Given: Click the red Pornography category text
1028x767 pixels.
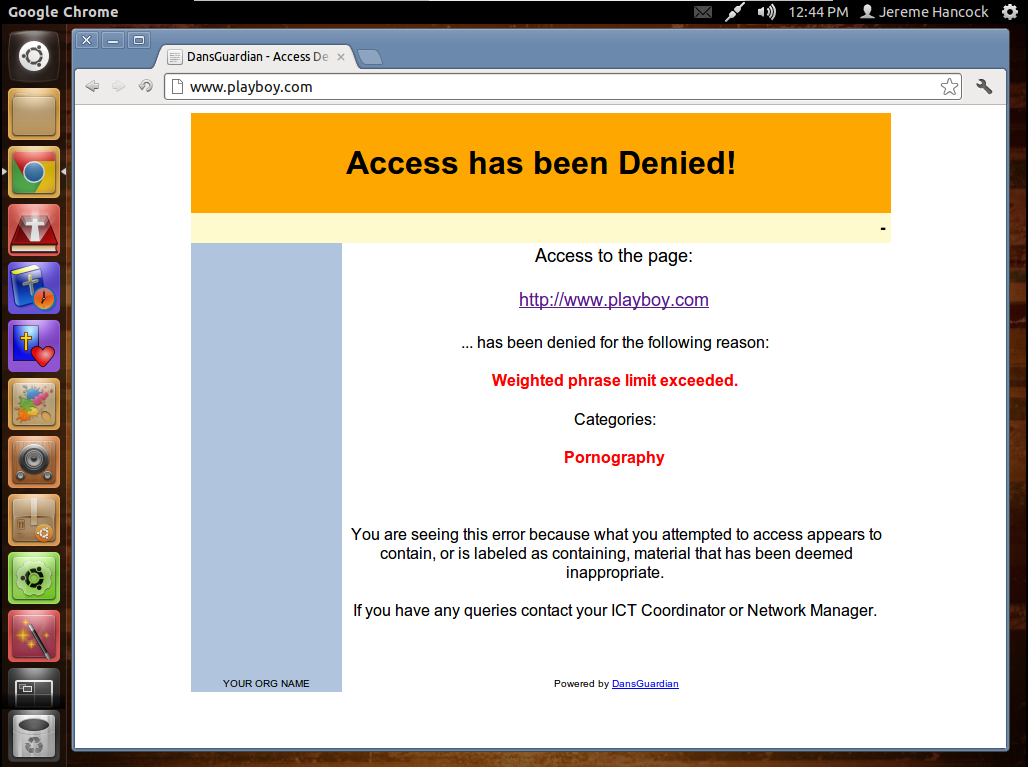Looking at the screenshot, I should [614, 458].
